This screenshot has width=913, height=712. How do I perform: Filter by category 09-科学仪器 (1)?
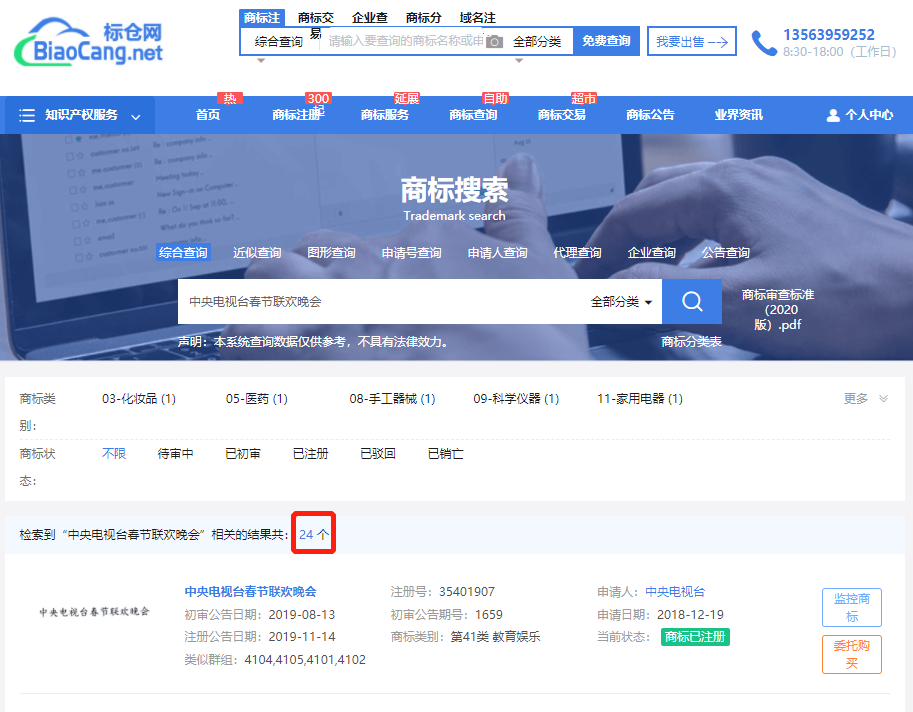516,399
